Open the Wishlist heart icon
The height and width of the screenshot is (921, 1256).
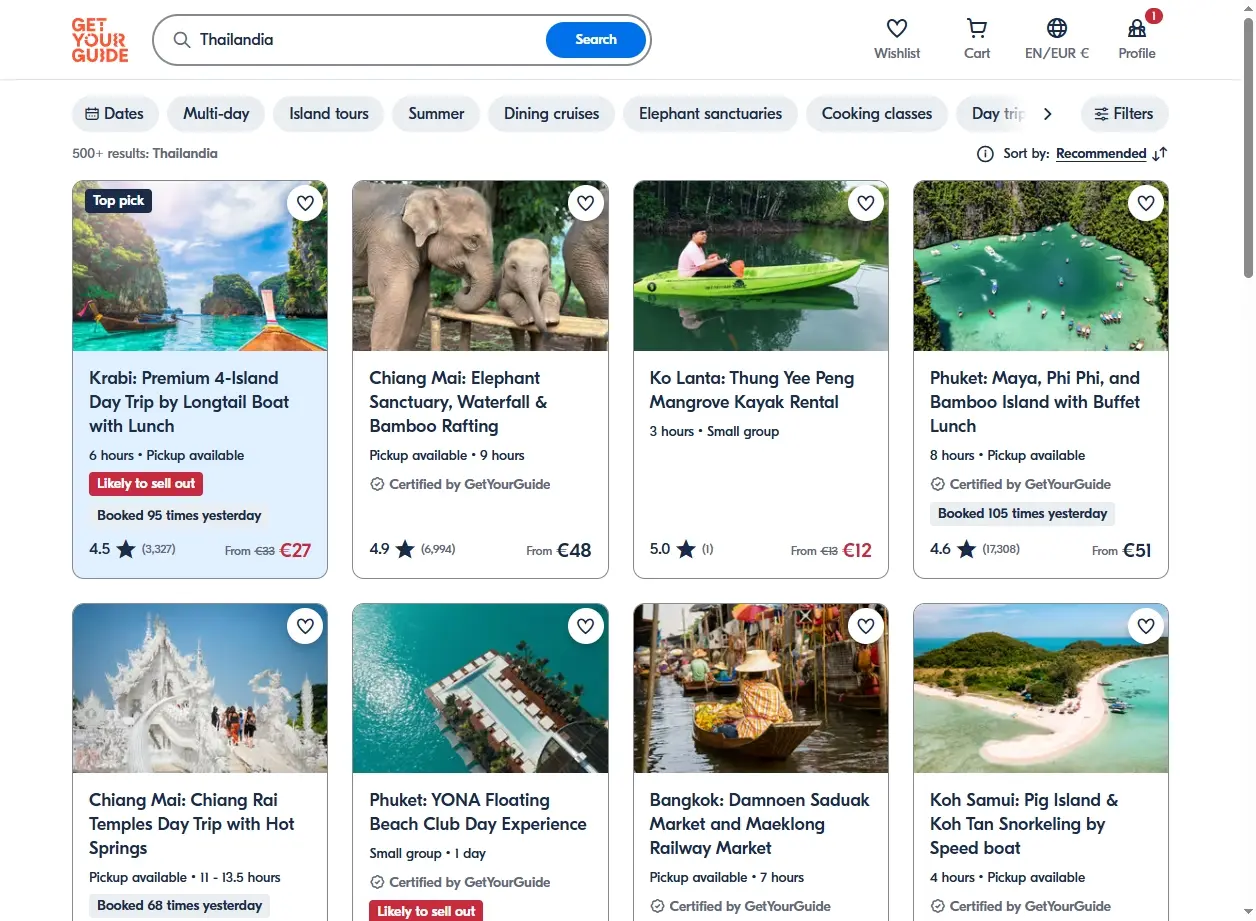897,28
